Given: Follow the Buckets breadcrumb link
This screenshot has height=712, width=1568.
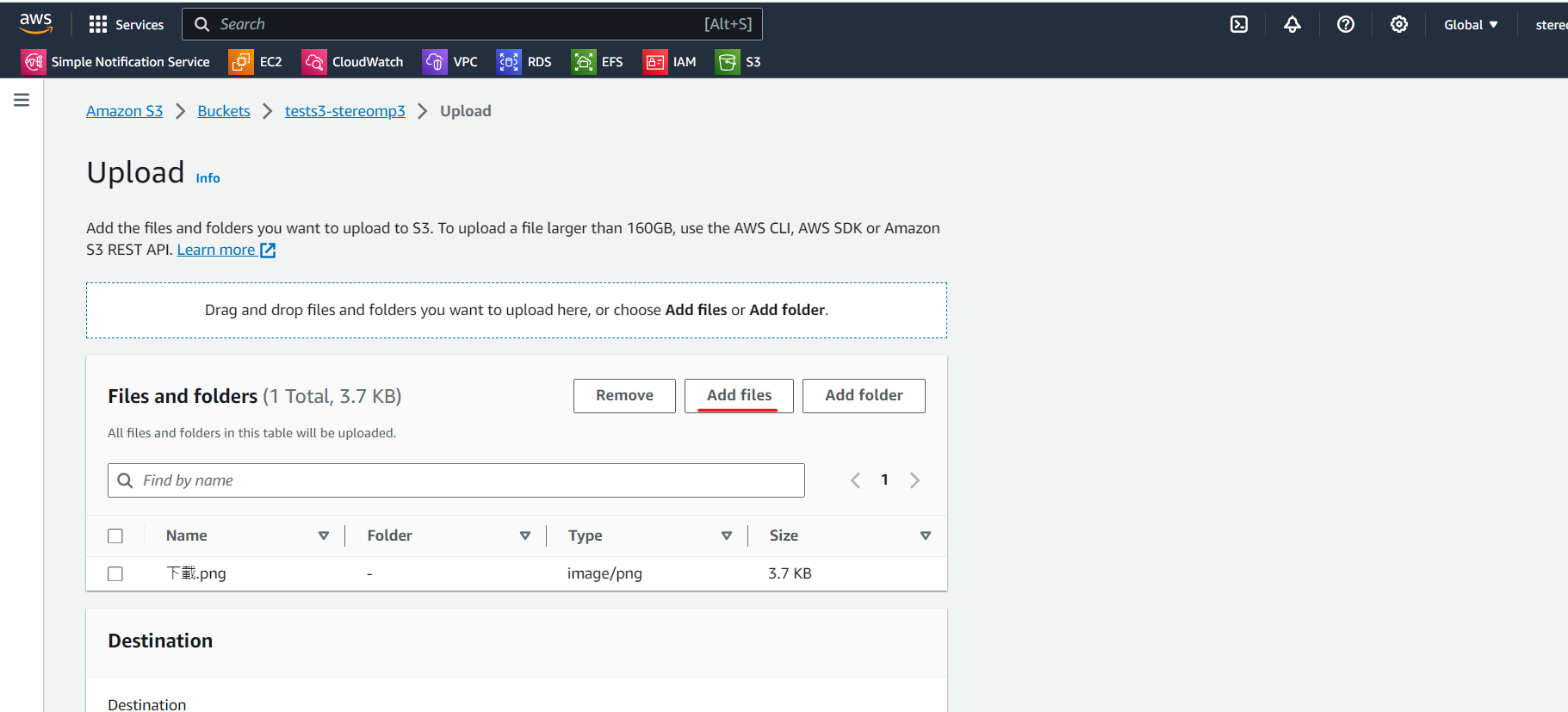Looking at the screenshot, I should [x=224, y=111].
